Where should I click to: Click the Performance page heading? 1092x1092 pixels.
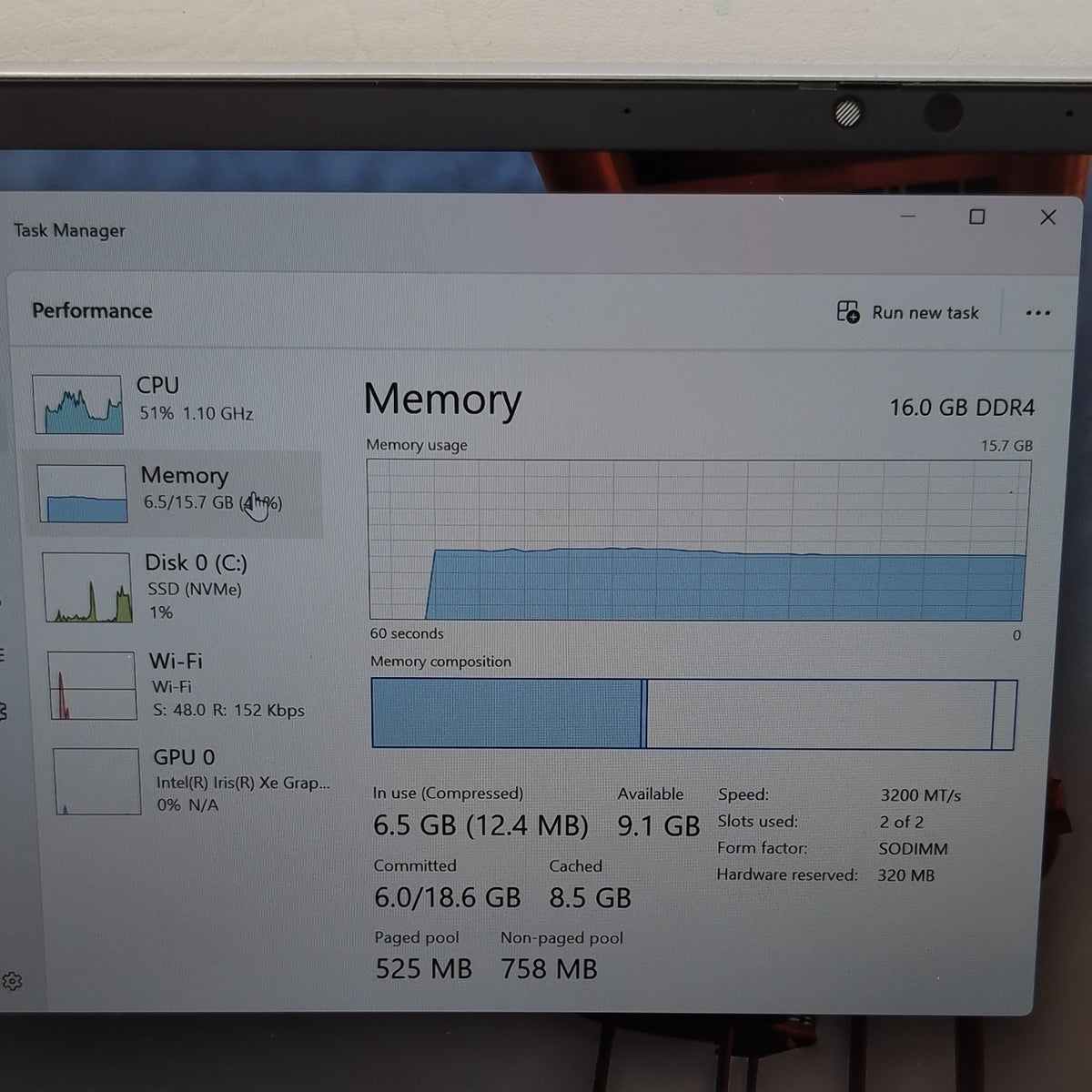[92, 311]
